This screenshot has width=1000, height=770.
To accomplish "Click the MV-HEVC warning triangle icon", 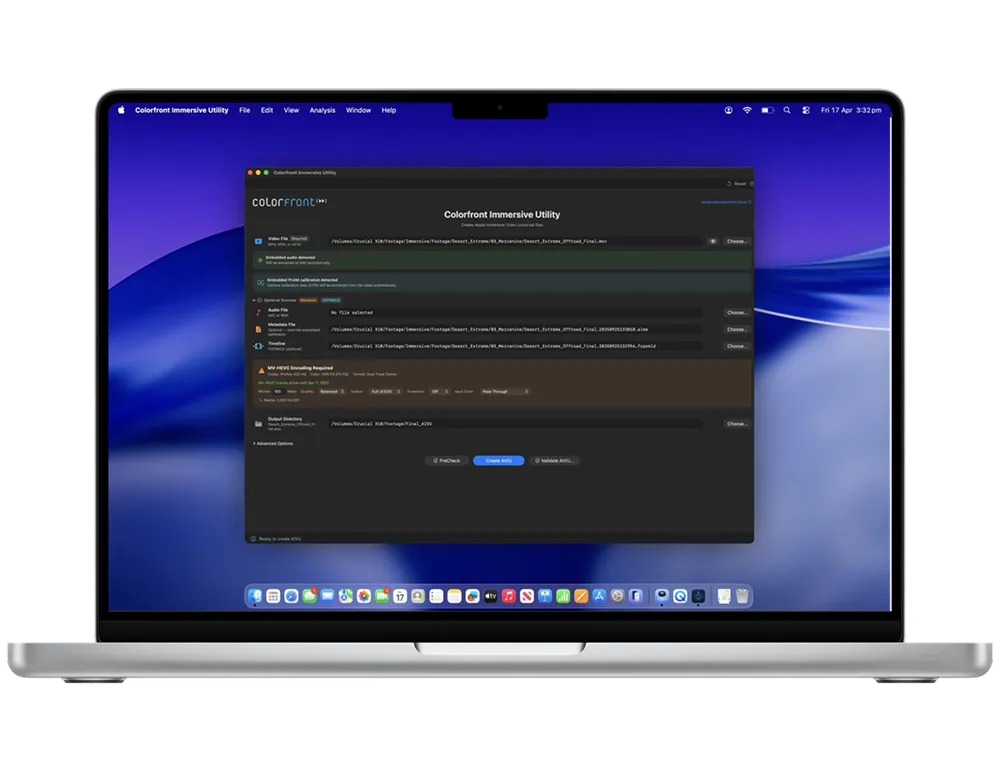I will click(x=261, y=371).
